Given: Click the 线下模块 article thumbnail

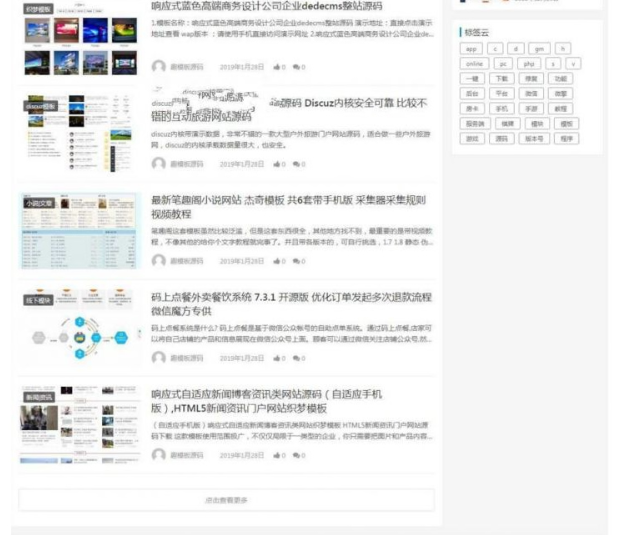Looking at the screenshot, I should [78, 326].
